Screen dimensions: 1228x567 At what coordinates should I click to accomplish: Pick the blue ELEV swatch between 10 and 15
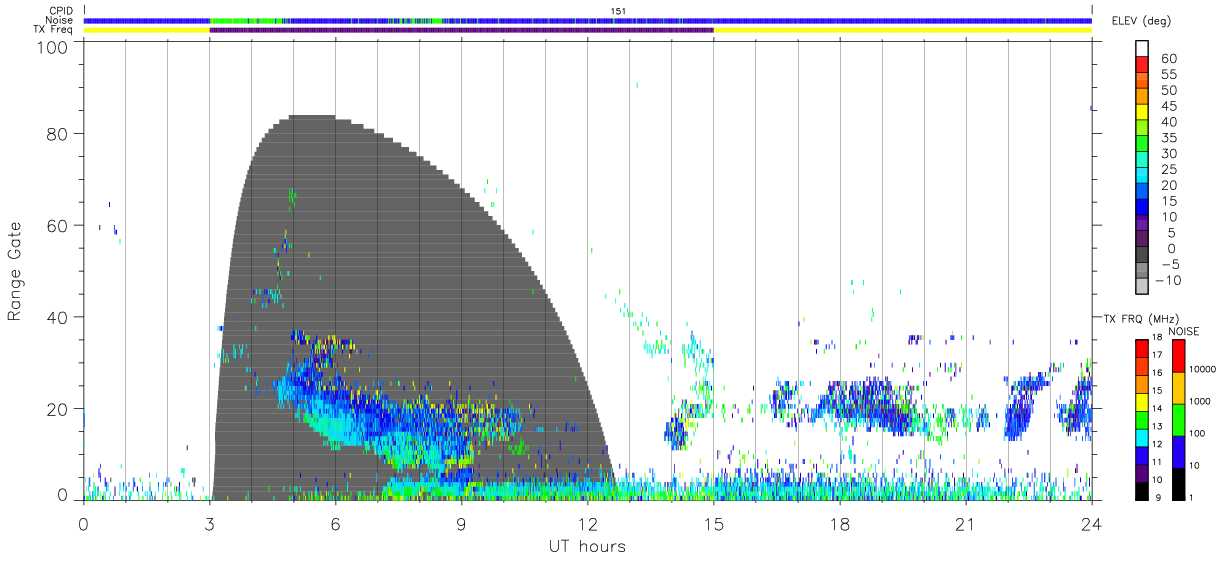pyautogui.click(x=1142, y=208)
